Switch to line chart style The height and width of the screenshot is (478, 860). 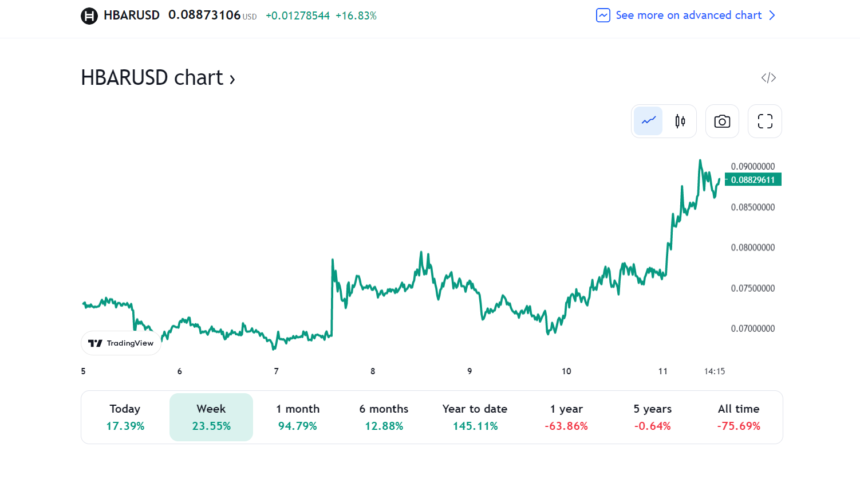(x=649, y=121)
